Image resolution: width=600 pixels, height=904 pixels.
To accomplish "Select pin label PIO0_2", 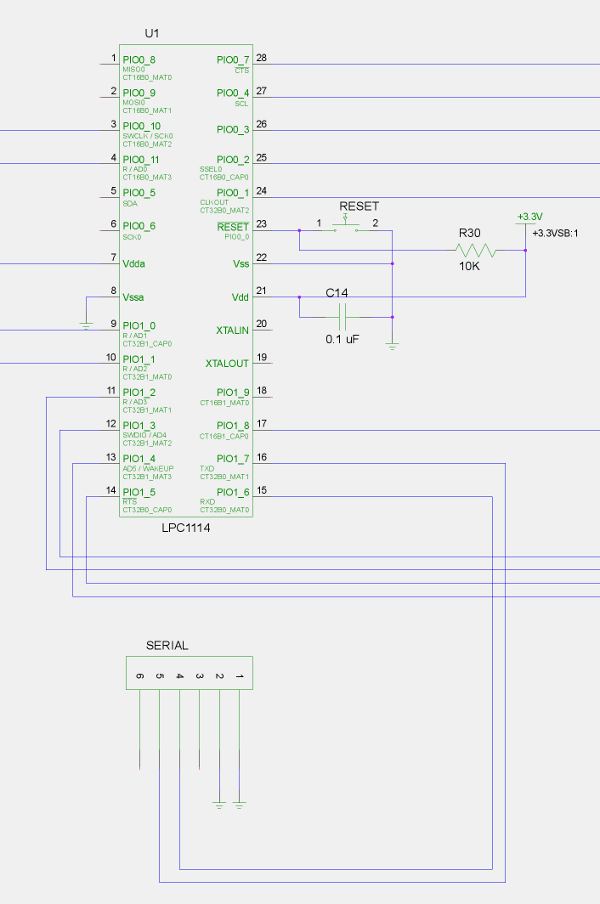I will coord(233,159).
